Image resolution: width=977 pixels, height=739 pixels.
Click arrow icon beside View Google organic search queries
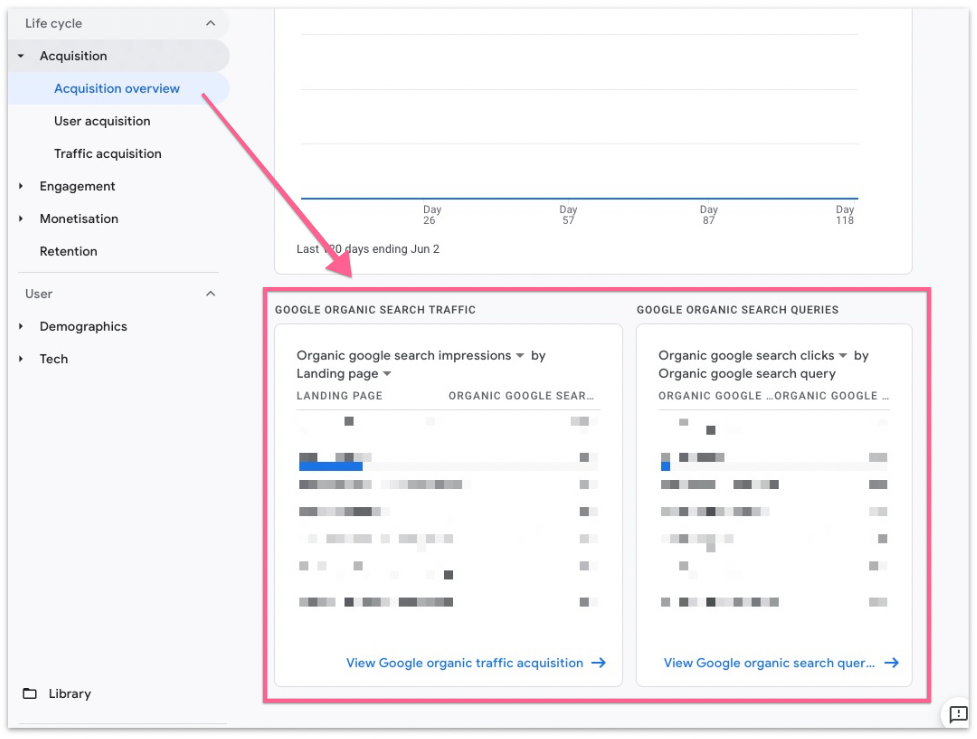(891, 663)
